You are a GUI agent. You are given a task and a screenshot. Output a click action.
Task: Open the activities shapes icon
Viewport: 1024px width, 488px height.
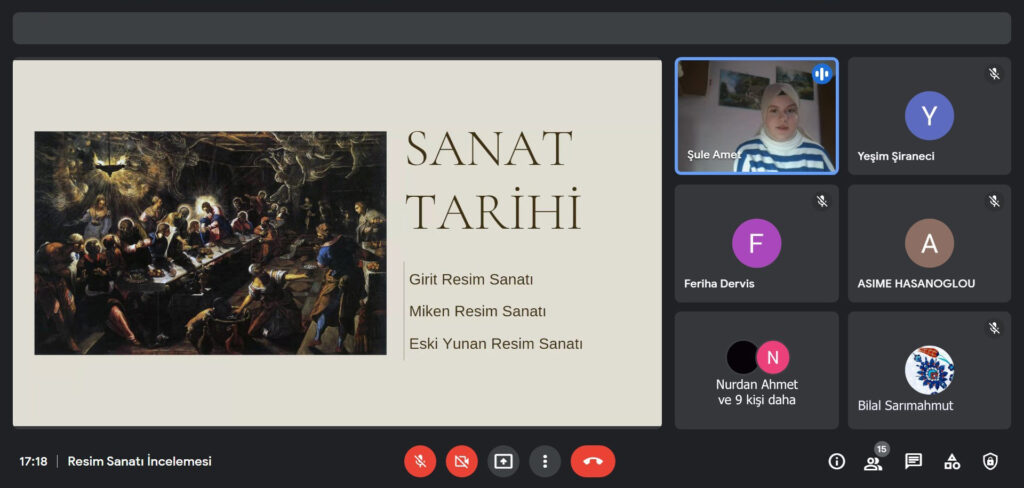952,461
